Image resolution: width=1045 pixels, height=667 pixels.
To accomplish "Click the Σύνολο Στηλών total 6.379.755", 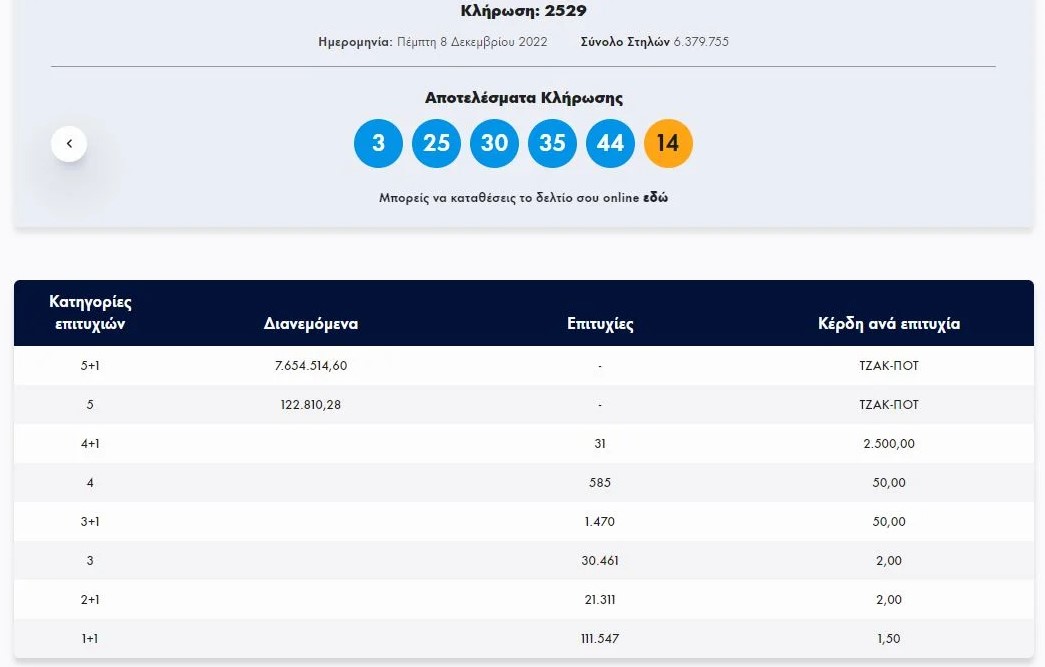I will tap(653, 41).
